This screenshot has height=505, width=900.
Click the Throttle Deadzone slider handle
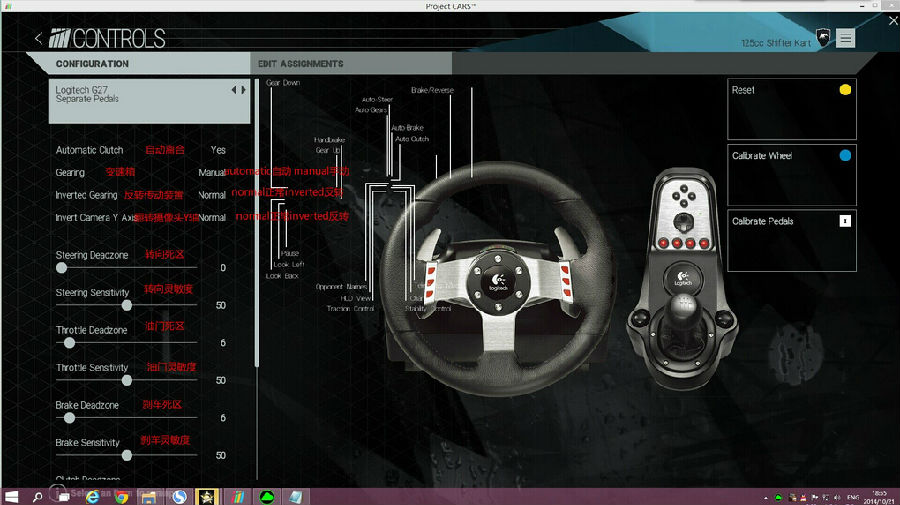(x=69, y=343)
